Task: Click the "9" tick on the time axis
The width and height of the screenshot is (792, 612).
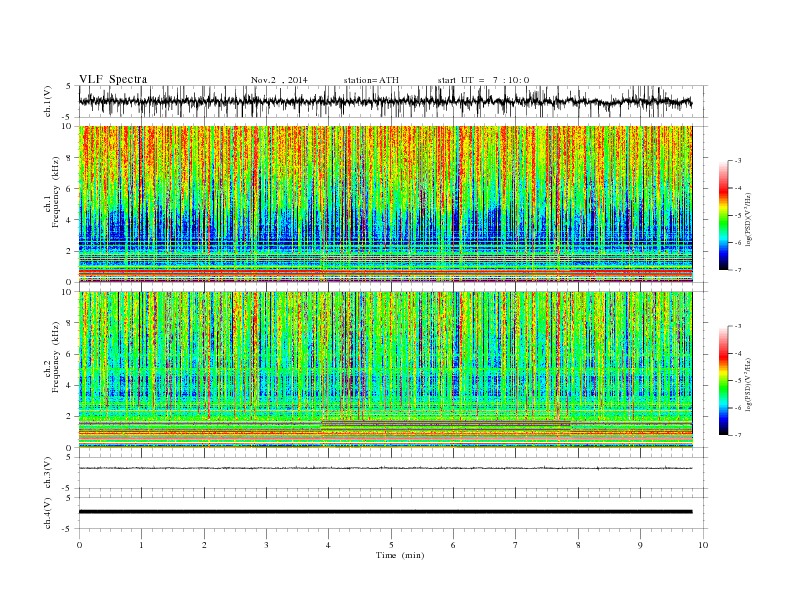Action: [640, 545]
